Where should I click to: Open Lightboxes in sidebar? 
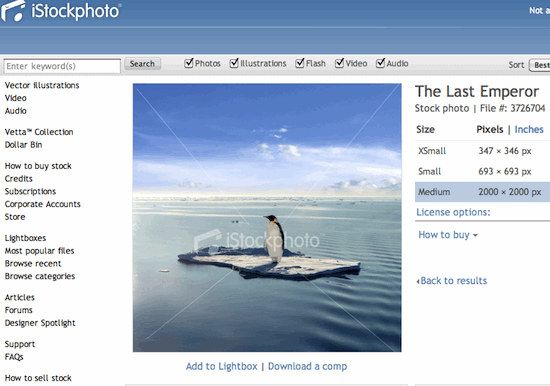tap(25, 238)
